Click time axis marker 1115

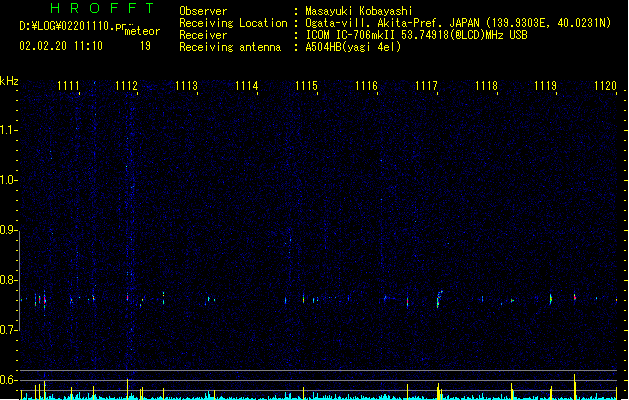click(x=306, y=86)
